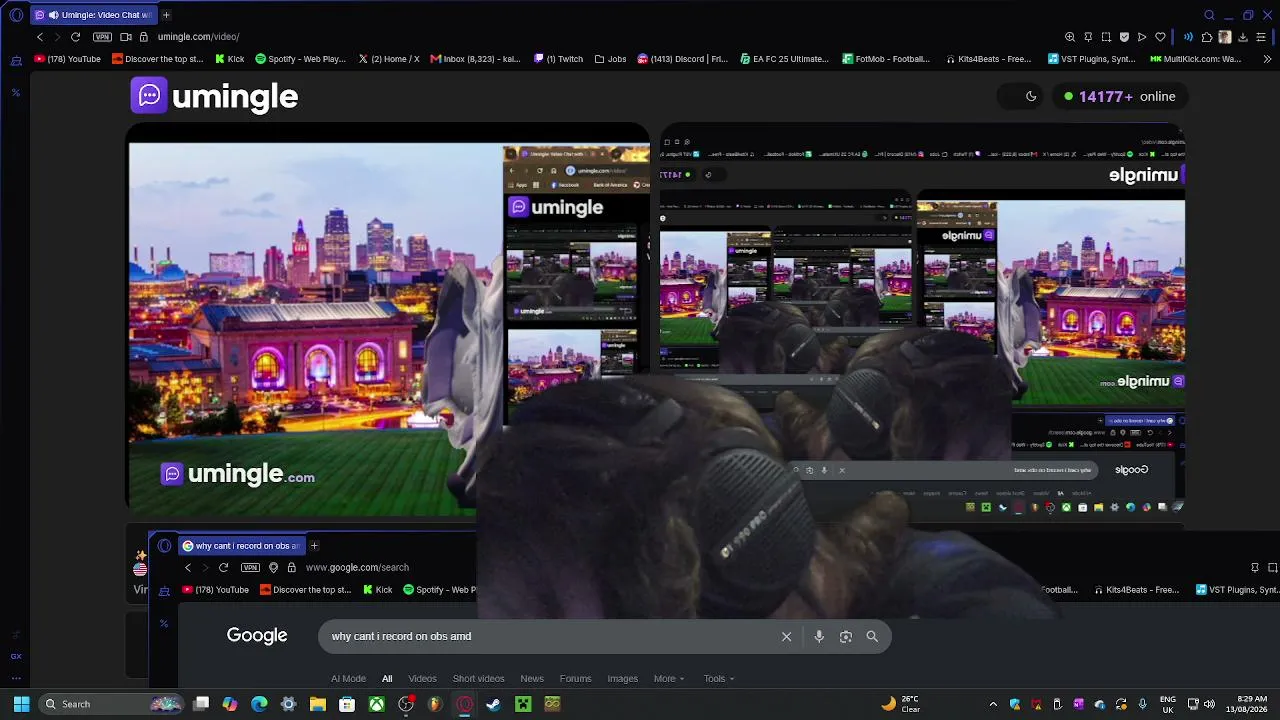The width and height of the screenshot is (1280, 720).
Task: Toggle the VPN badge beside umingle.com address
Action: 102,37
